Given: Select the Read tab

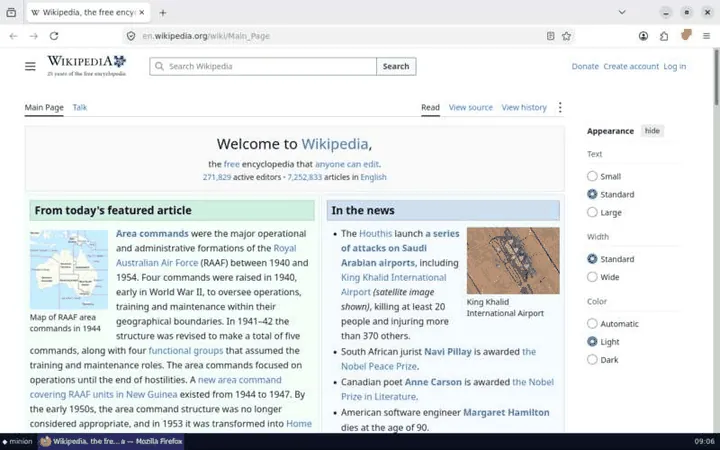Looking at the screenshot, I should pyautogui.click(x=430, y=107).
